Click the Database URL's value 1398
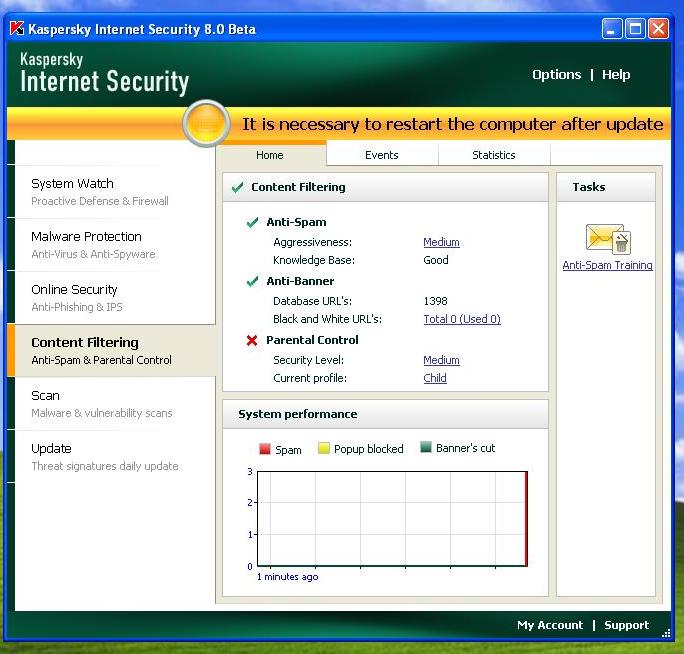This screenshot has height=654, width=684. [435, 301]
